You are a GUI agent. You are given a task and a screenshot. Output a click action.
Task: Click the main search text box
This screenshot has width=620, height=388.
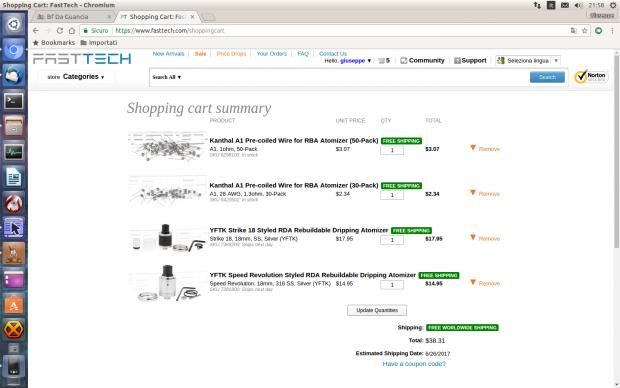[x=355, y=77]
